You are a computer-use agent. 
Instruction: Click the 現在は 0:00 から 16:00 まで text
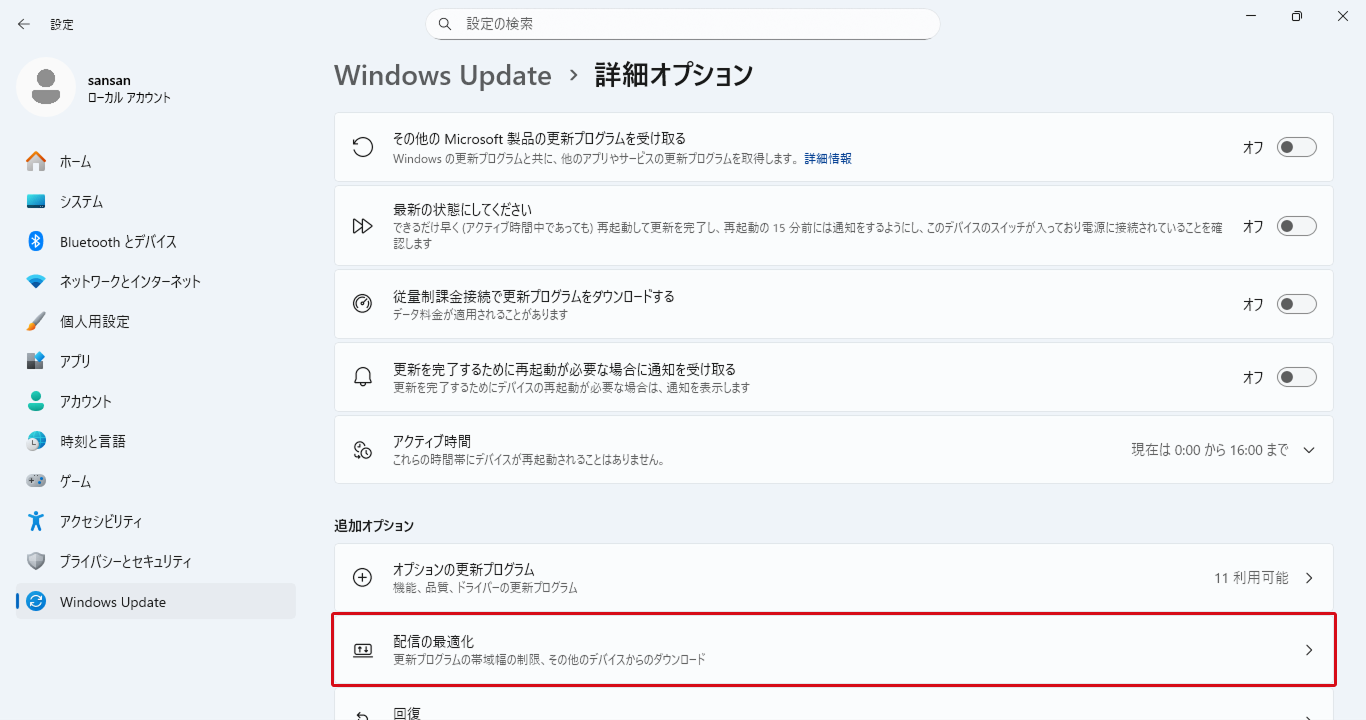[x=1210, y=450]
